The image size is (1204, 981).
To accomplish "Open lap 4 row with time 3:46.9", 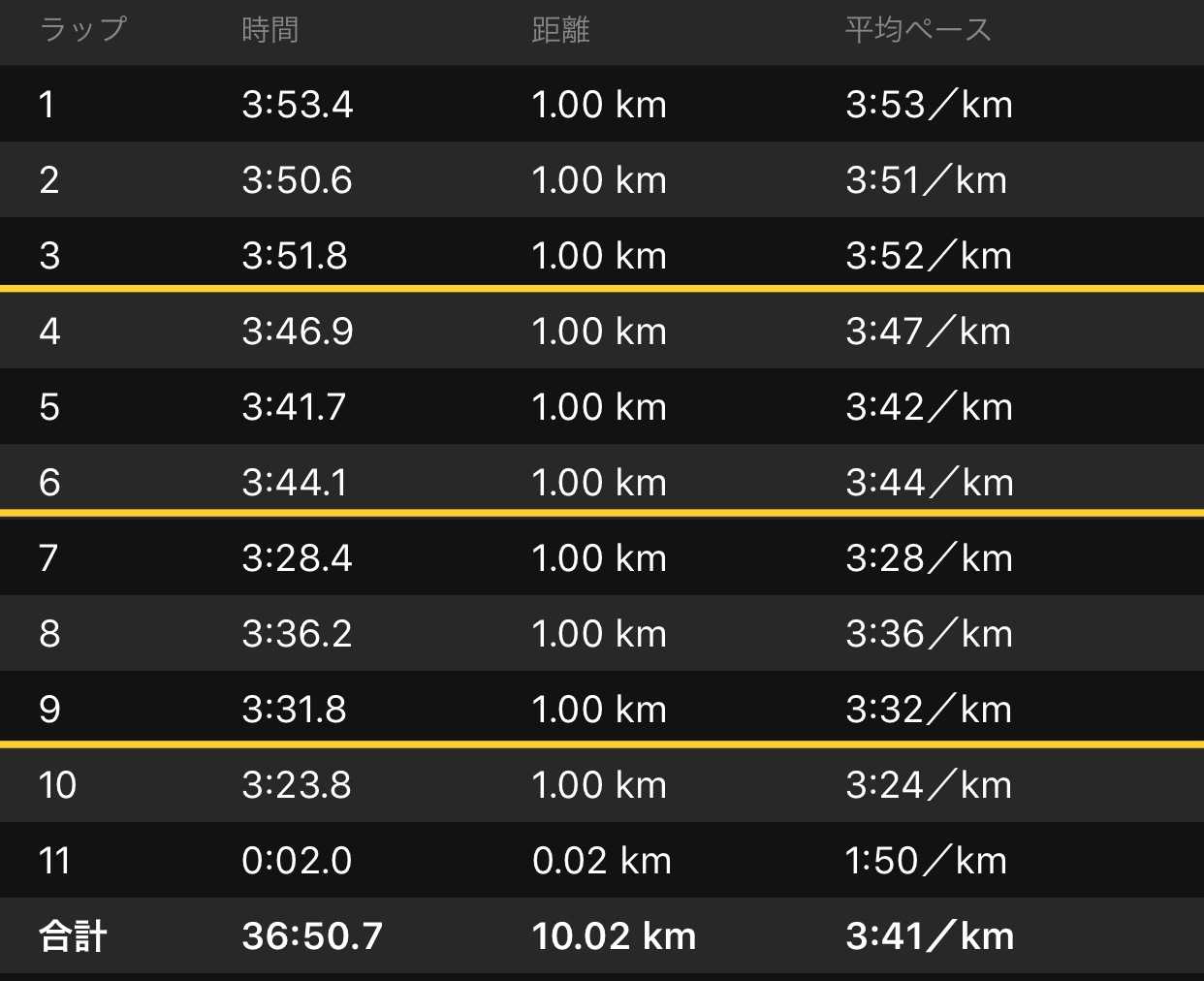I will [x=602, y=331].
